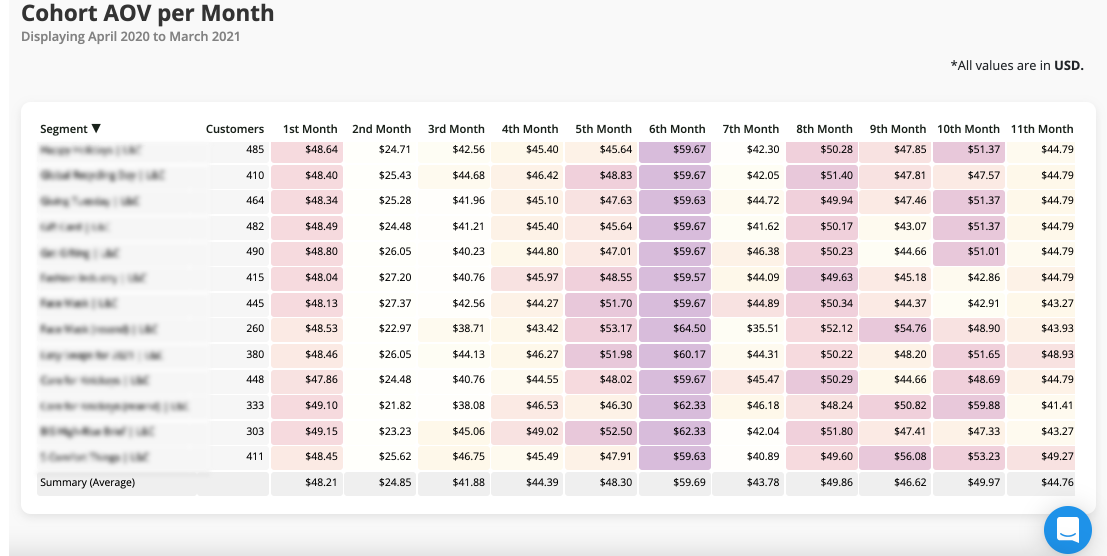The image size is (1107, 556).
Task: Click the $22.97 second month cell
Action: tap(381, 329)
